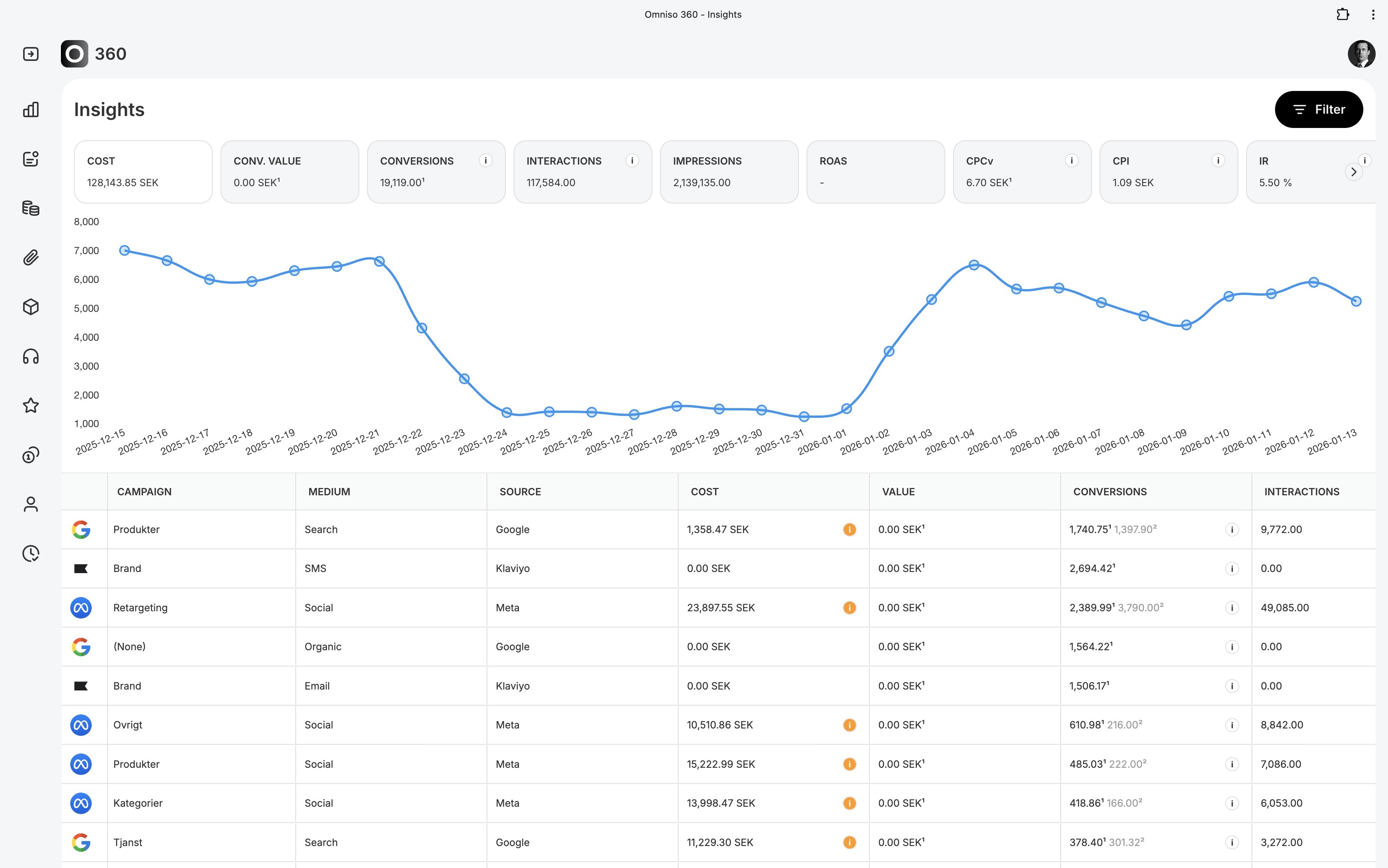Open the coins stack sidebar icon
Screen dimensions: 1388x868
click(31, 208)
